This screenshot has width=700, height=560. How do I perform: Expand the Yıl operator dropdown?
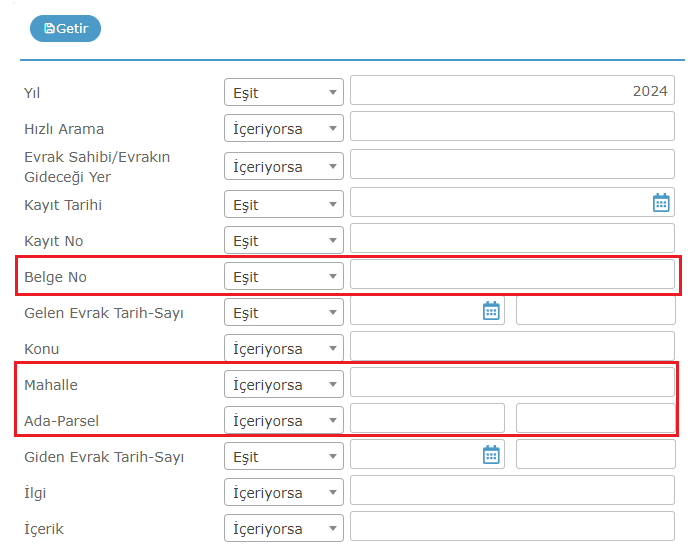click(284, 92)
